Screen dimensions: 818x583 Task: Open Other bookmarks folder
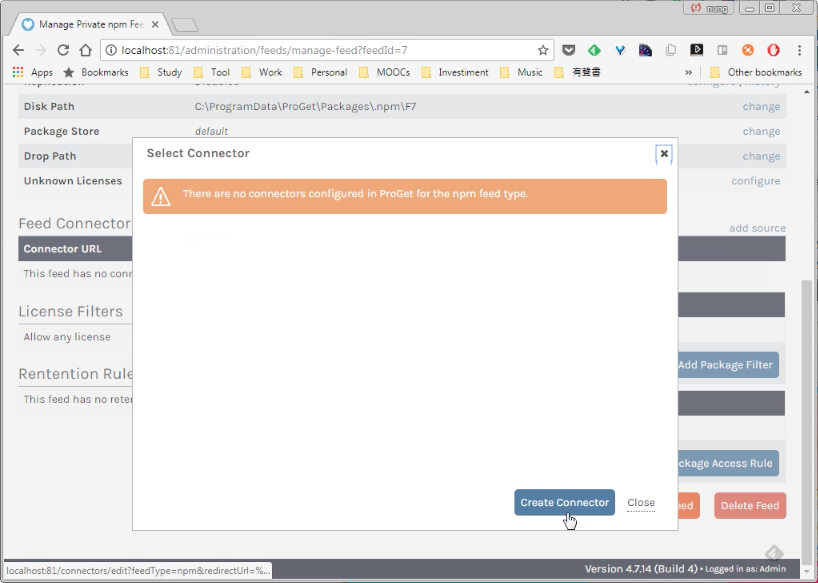(756, 72)
